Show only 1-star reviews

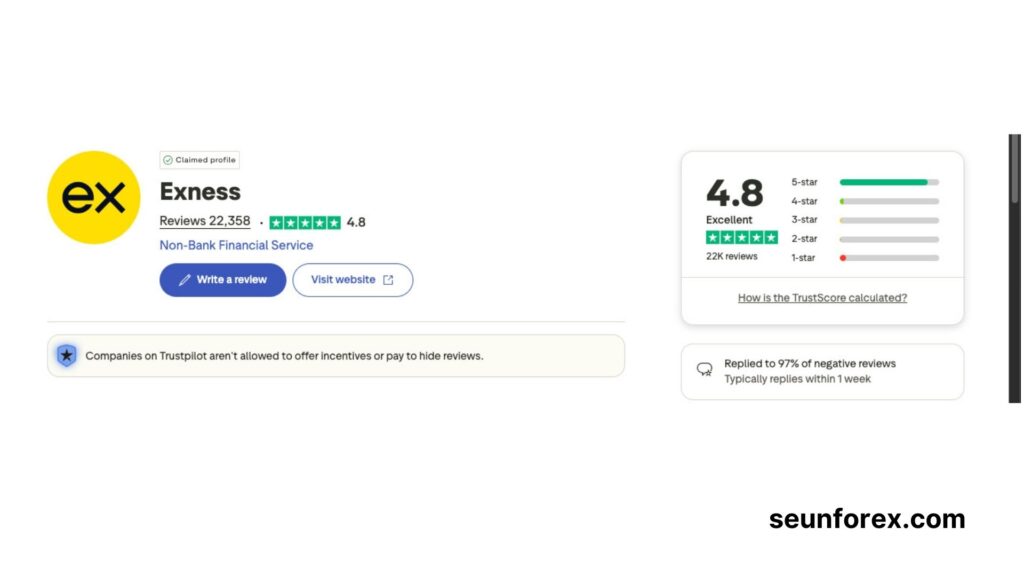point(865,258)
